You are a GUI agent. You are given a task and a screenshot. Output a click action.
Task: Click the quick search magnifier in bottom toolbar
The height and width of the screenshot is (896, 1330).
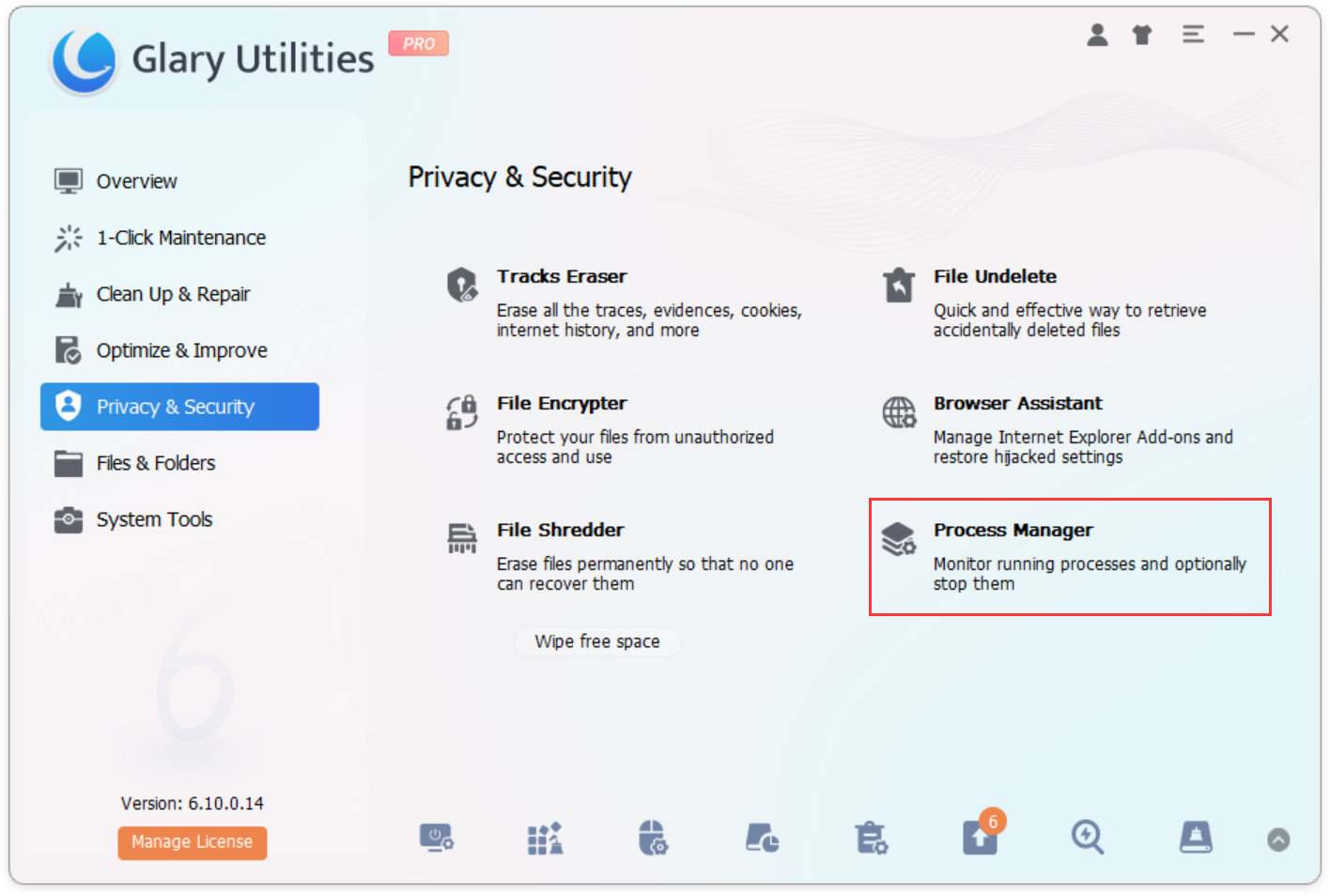point(1088,838)
